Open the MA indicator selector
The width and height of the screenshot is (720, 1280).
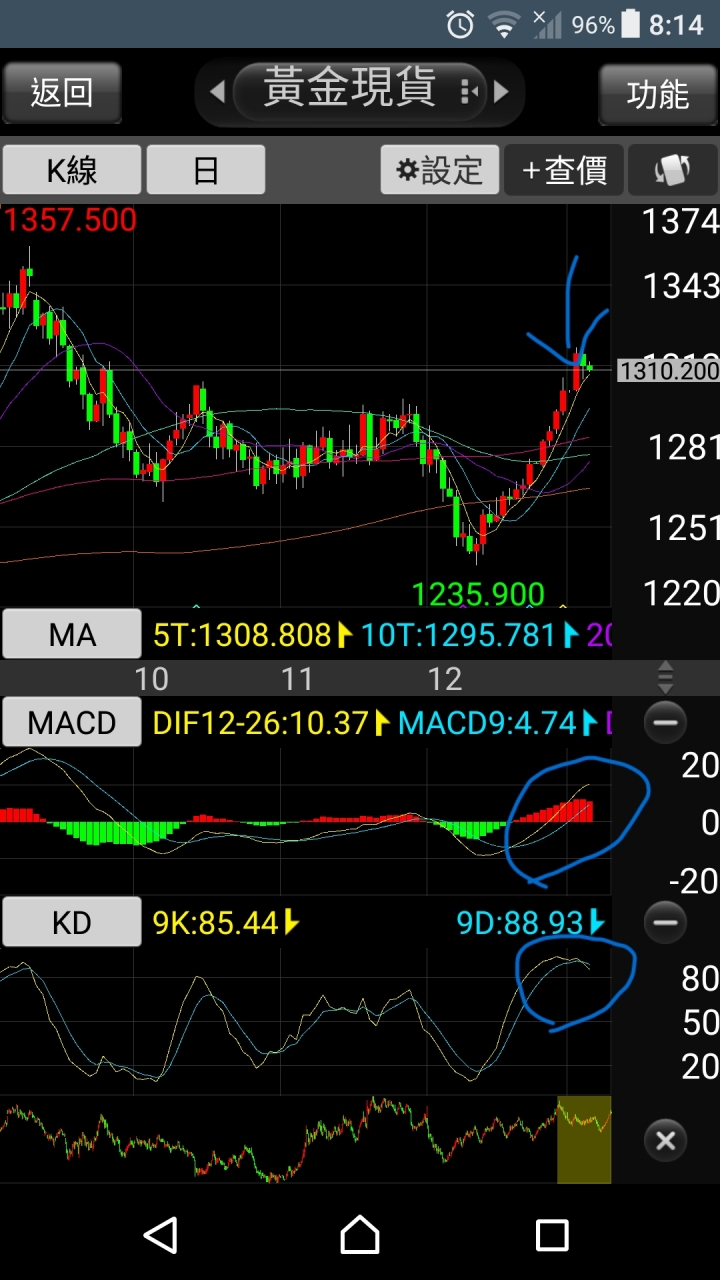(x=72, y=634)
